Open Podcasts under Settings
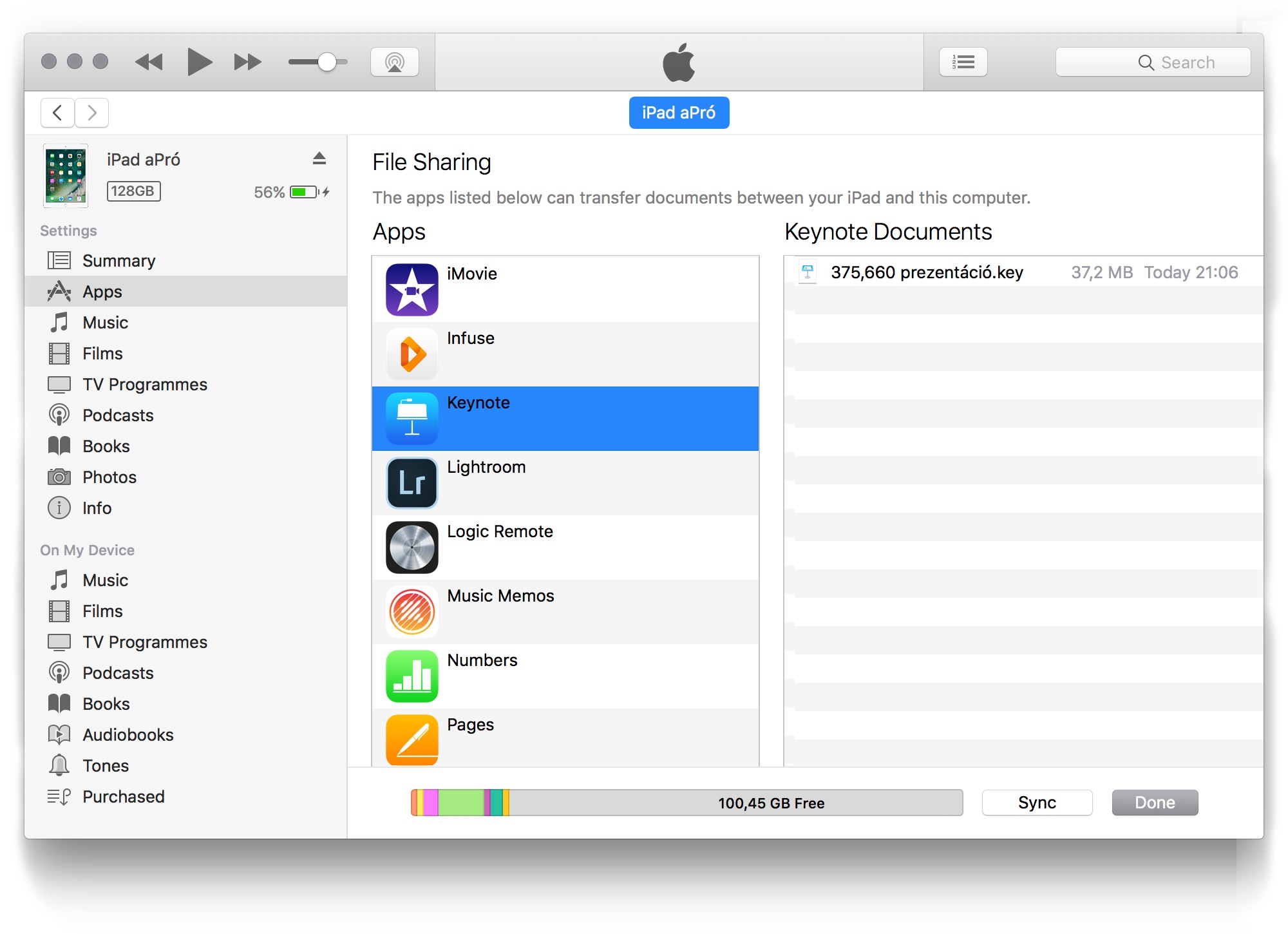The height and width of the screenshot is (934, 1288). pyautogui.click(x=185, y=415)
